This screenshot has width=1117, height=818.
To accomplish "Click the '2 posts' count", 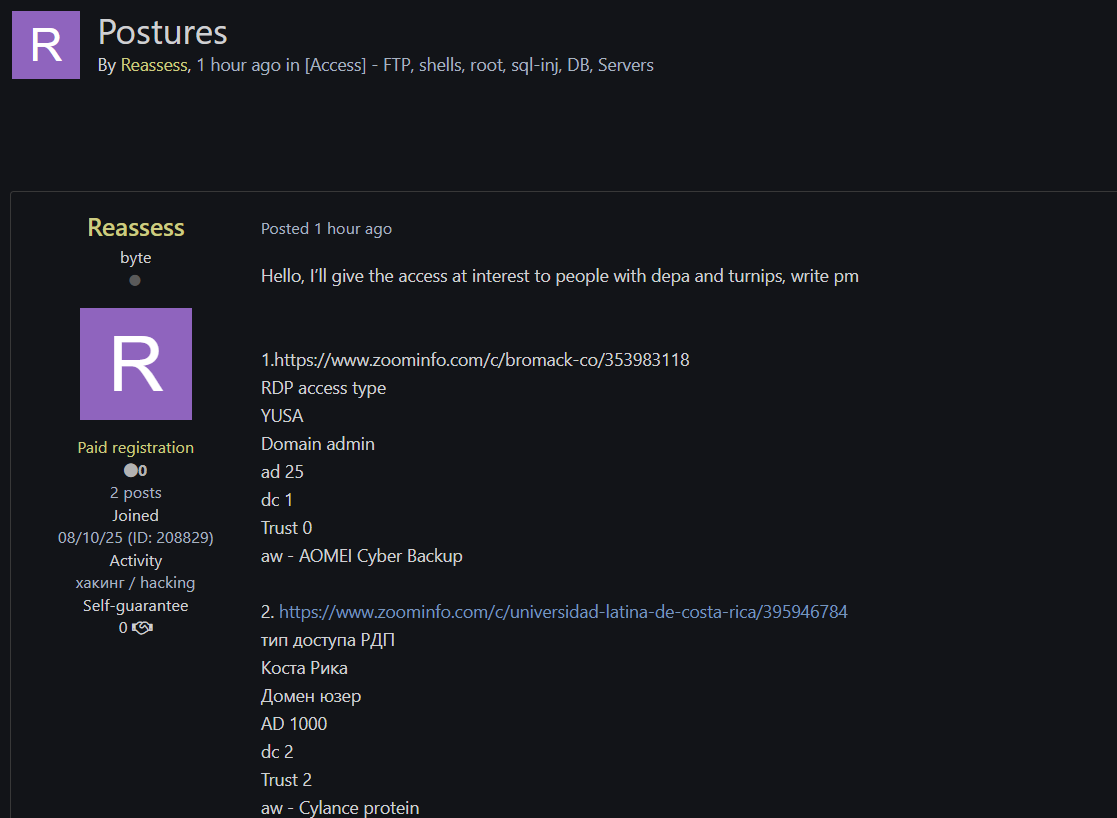I will (x=136, y=493).
